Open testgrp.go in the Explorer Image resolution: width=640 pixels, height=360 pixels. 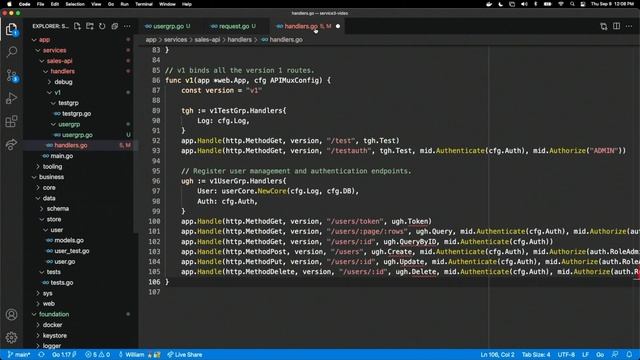[76, 114]
